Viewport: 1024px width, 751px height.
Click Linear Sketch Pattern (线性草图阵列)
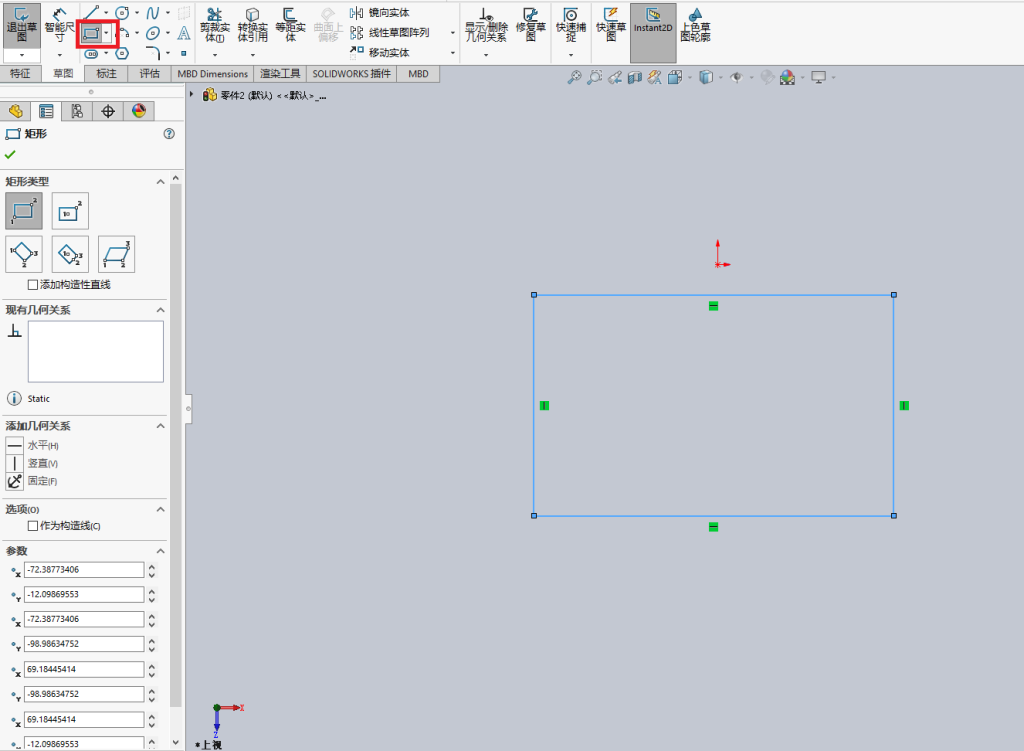pos(390,33)
